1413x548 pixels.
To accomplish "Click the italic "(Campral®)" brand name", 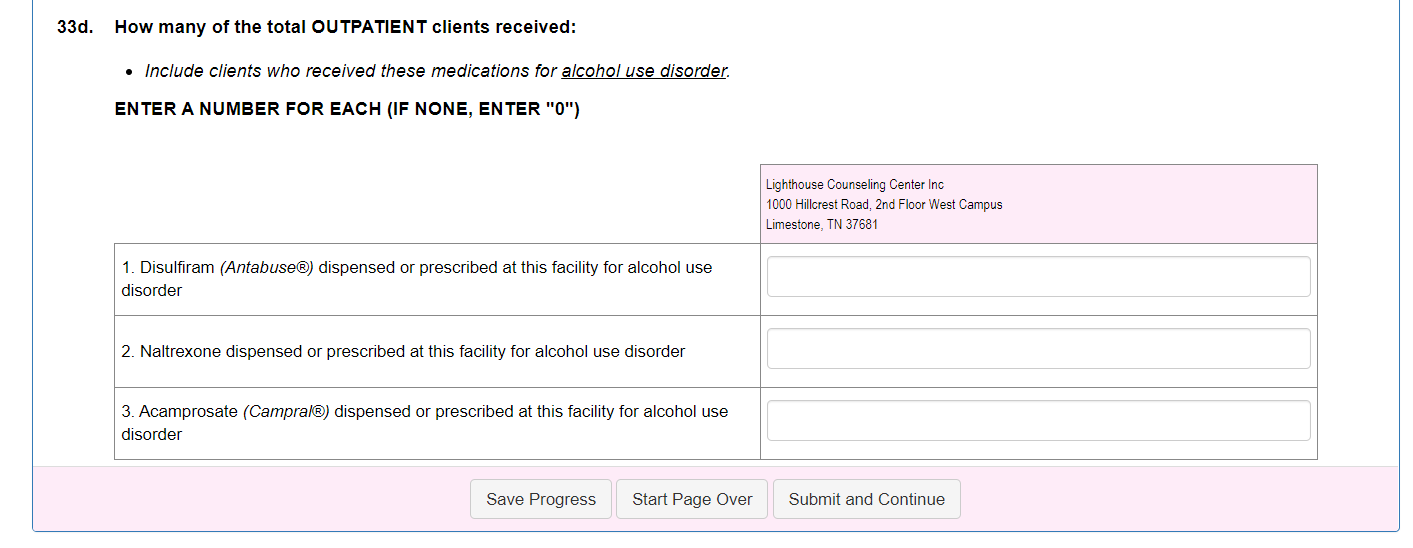I will pyautogui.click(x=286, y=412).
